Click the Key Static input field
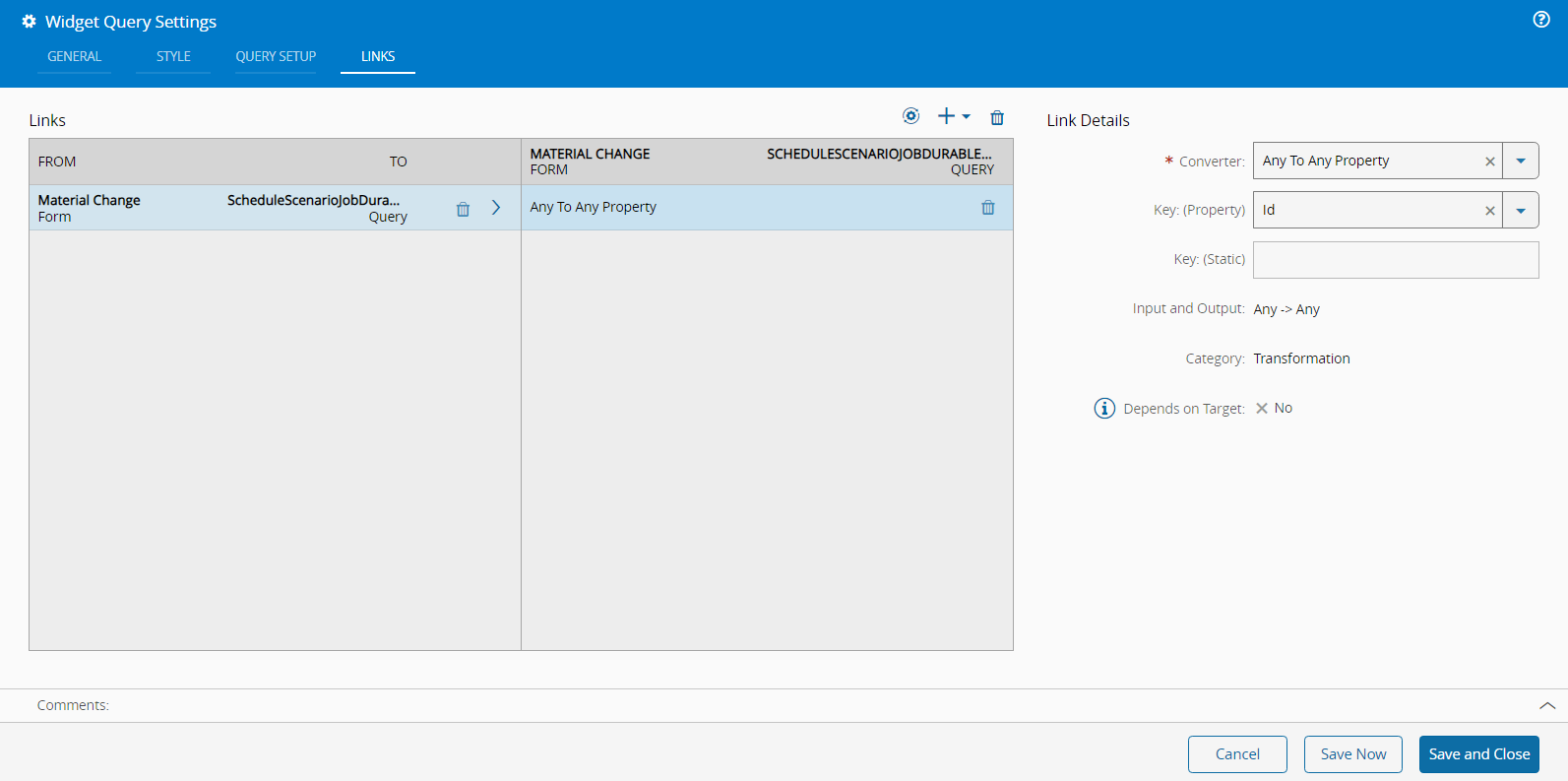This screenshot has width=1568, height=781. 1395,260
